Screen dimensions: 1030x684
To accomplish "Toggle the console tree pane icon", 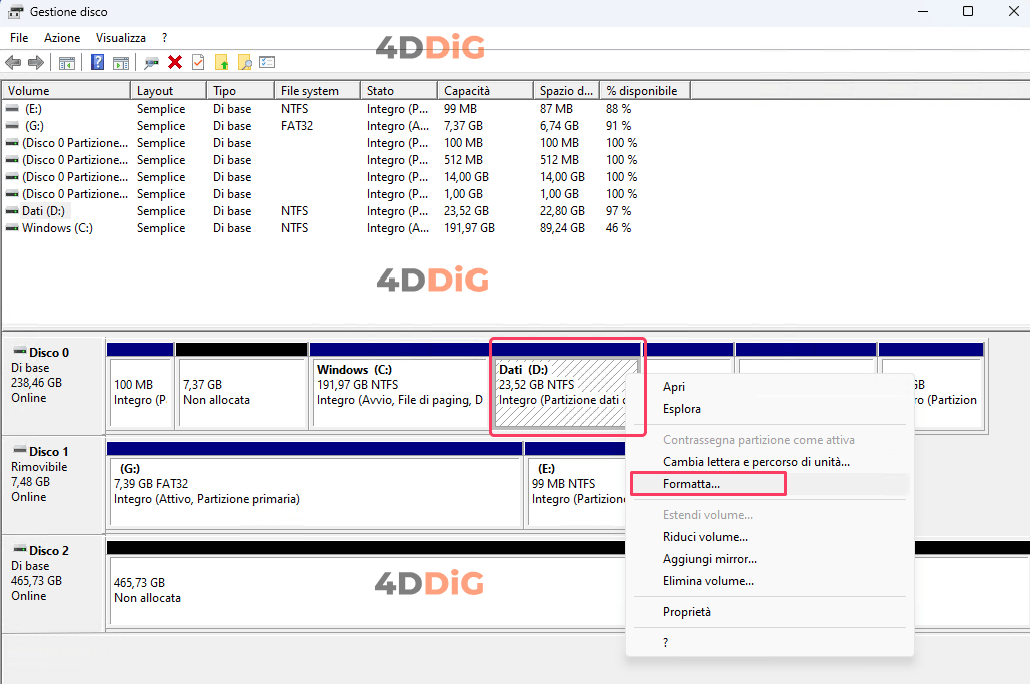I will 66,63.
